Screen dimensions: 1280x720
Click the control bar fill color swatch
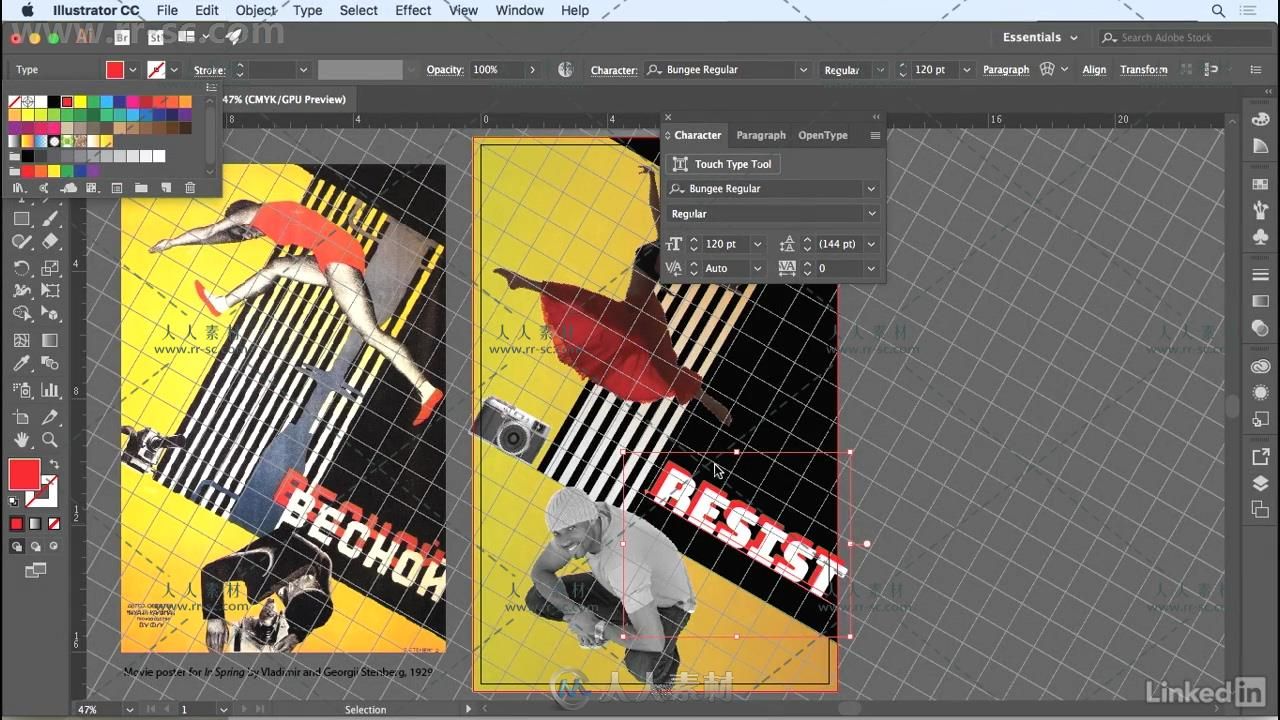(x=115, y=70)
